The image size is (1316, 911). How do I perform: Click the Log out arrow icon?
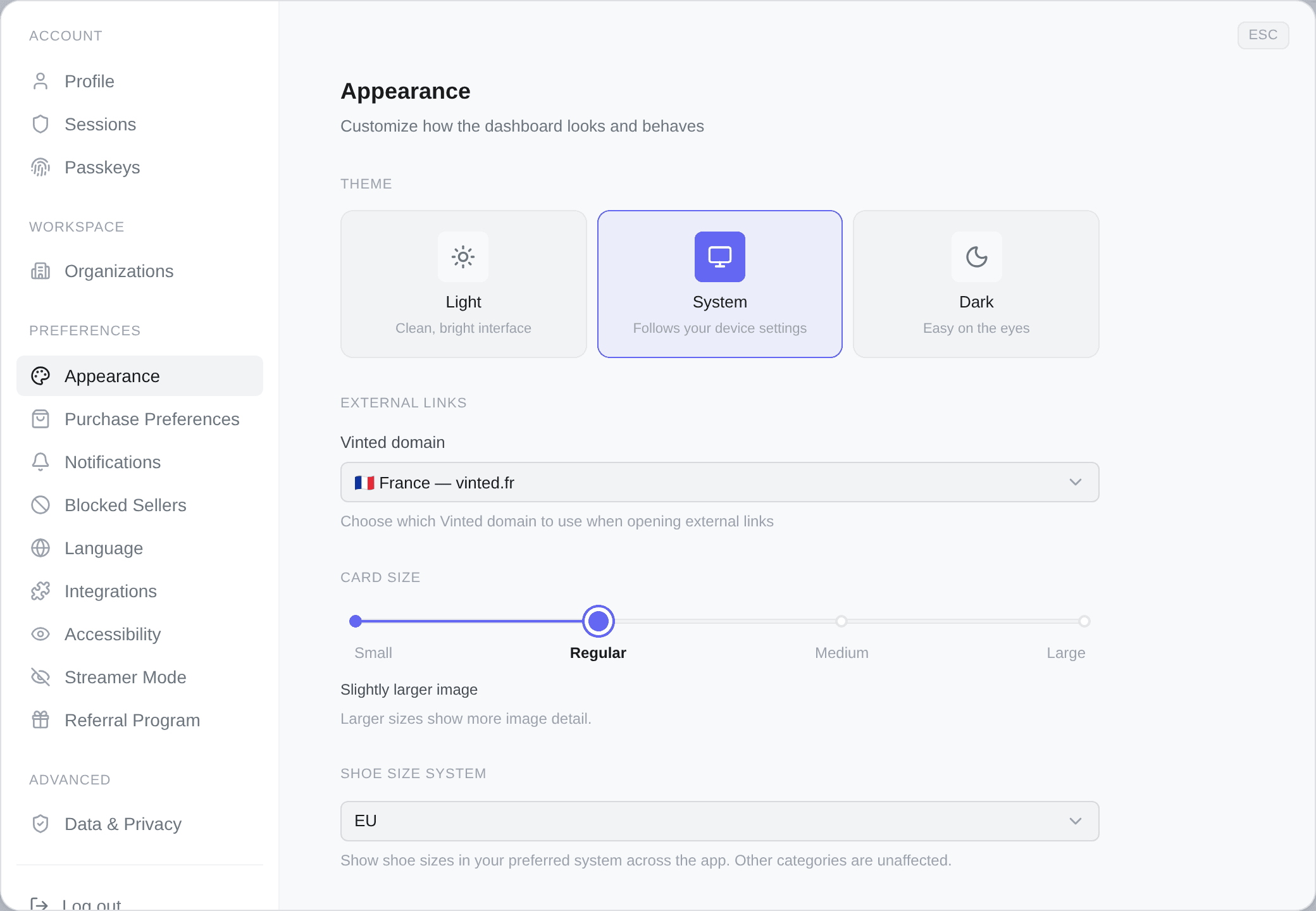pyautogui.click(x=39, y=904)
